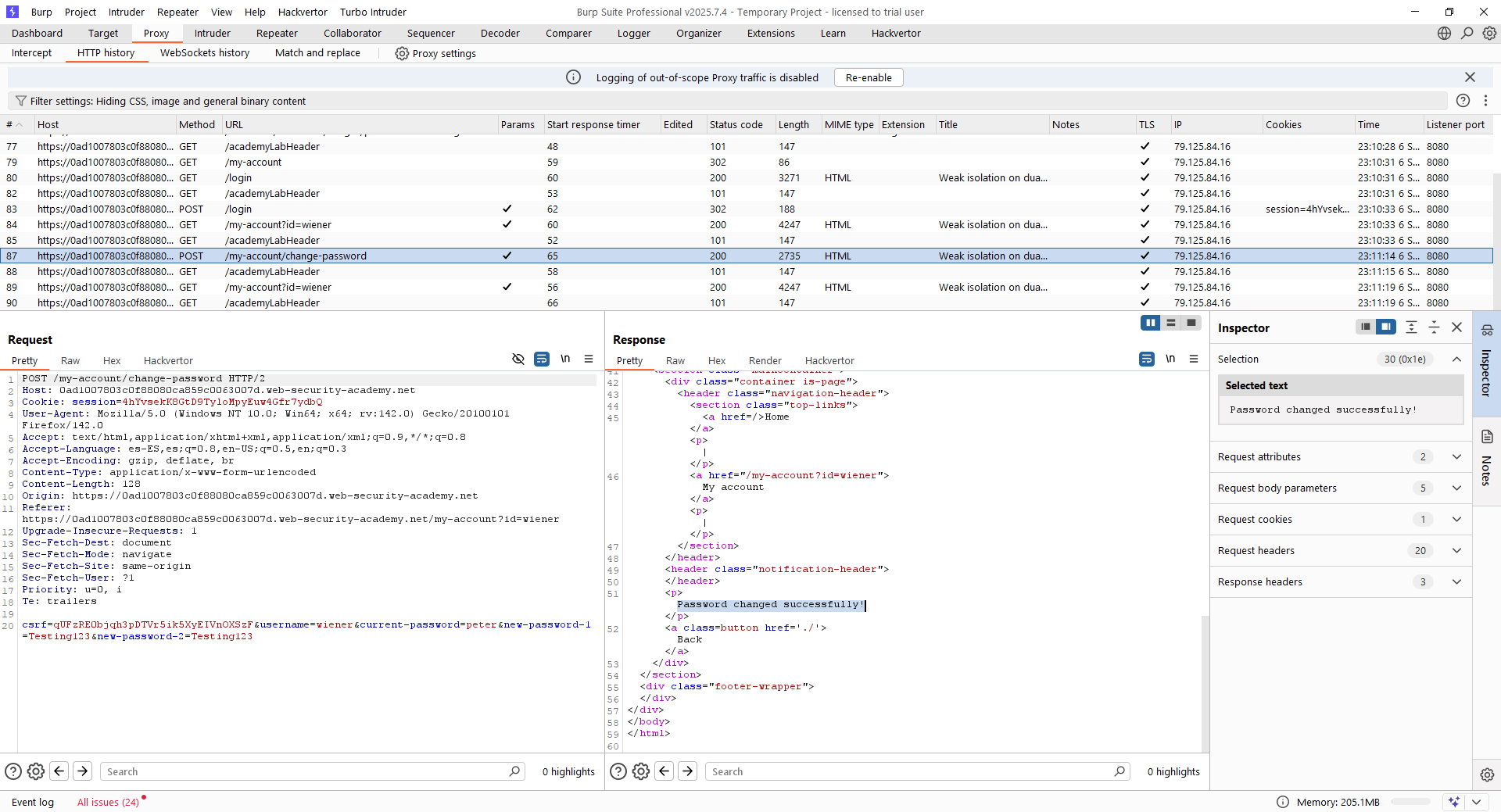Click the search magnifier icon in top bar
This screenshot has height=812, width=1501.
pyautogui.click(x=1467, y=33)
